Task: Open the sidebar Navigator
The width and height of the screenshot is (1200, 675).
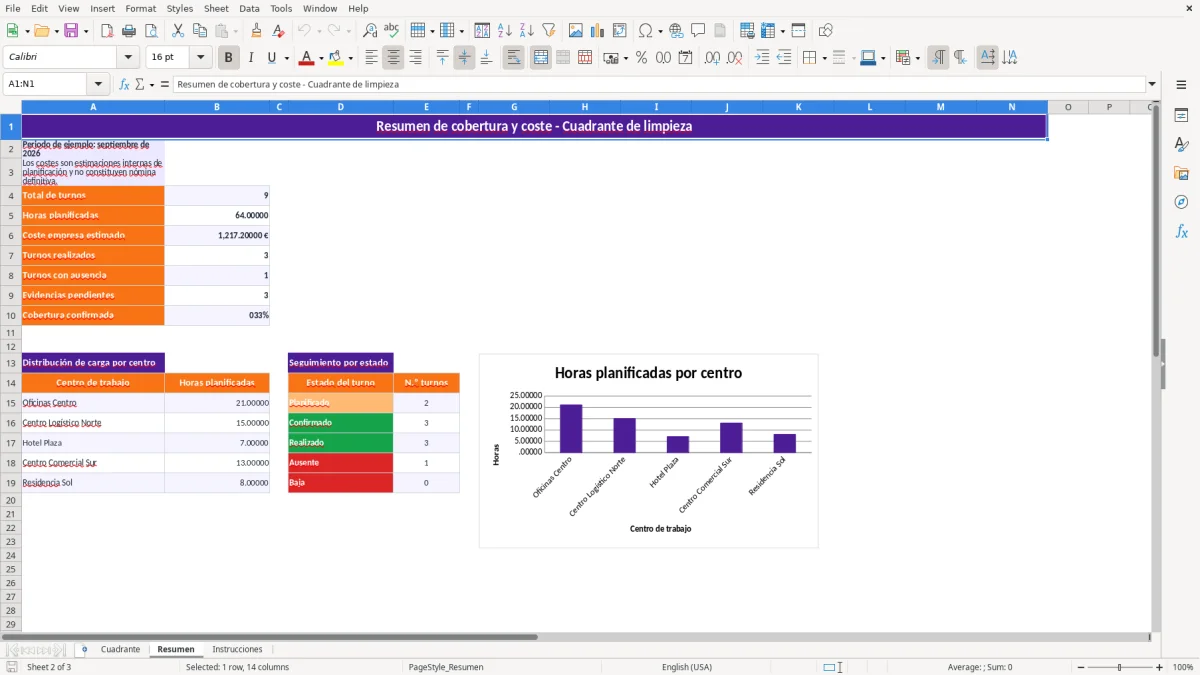Action: pos(1181,202)
